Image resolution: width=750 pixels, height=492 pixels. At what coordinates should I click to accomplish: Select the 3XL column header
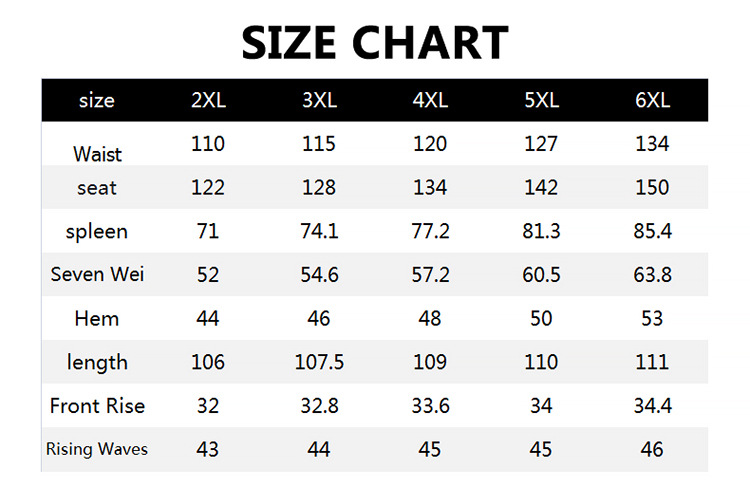point(319,100)
